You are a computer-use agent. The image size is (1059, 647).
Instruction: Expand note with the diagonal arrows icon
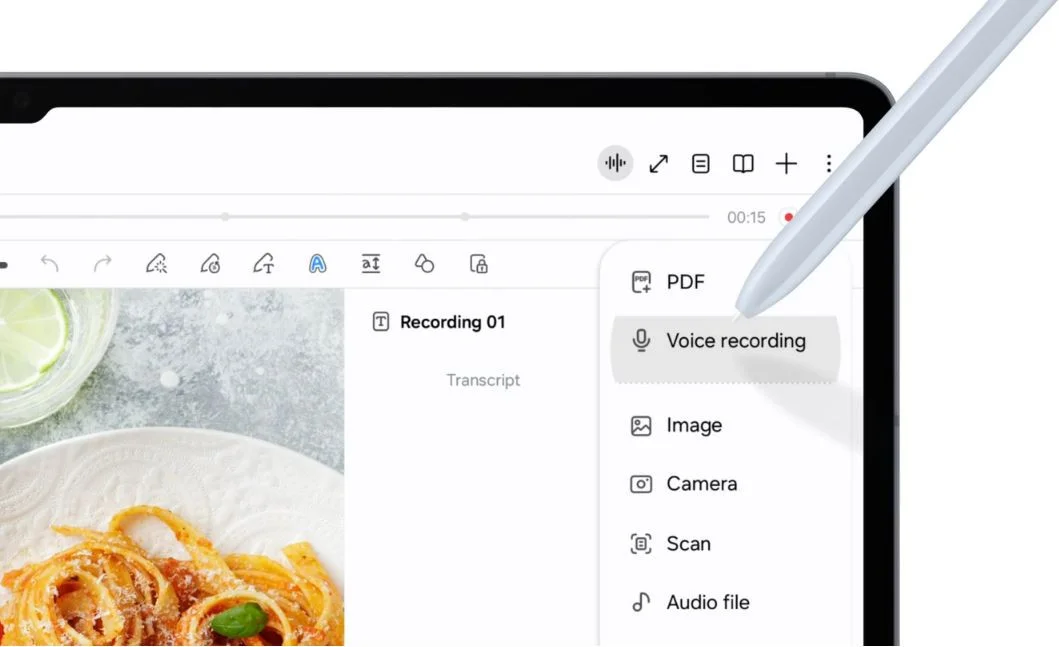coord(658,164)
